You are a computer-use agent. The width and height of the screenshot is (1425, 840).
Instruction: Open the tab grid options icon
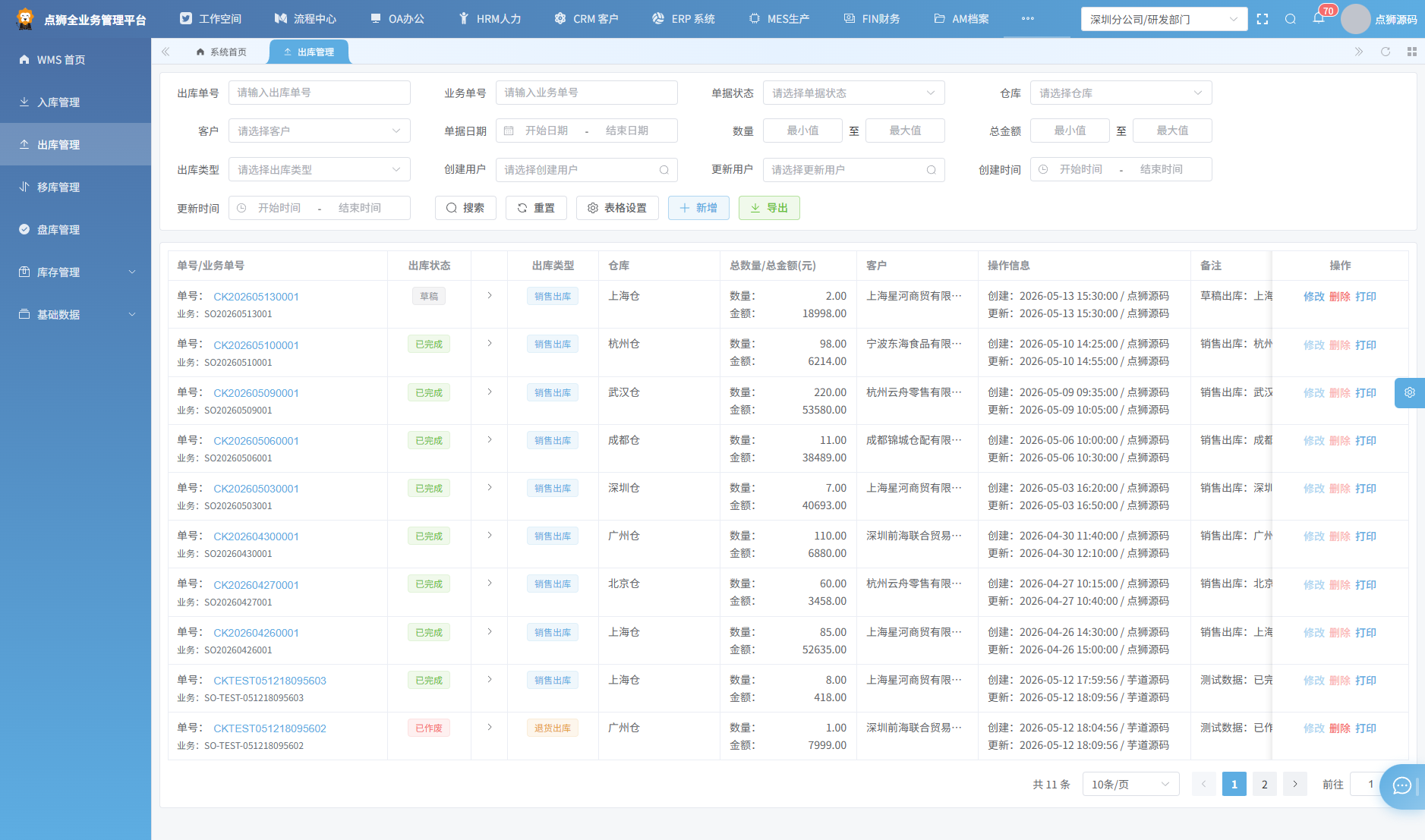[x=1412, y=52]
